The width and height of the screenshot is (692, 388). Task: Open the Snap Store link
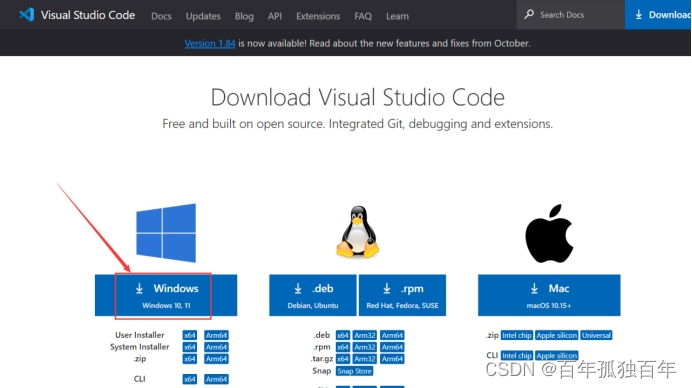[x=354, y=371]
